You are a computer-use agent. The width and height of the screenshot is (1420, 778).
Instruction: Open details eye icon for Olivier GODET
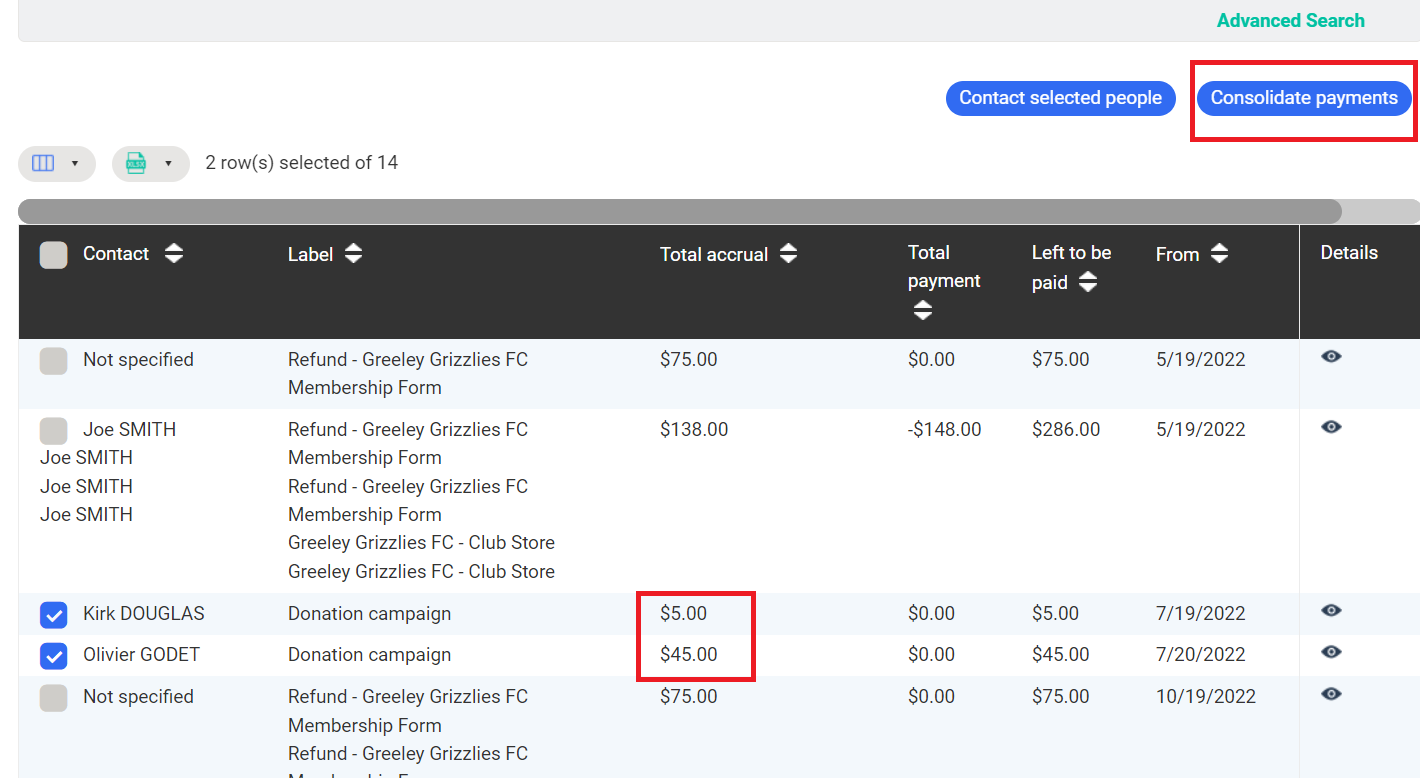click(x=1330, y=652)
